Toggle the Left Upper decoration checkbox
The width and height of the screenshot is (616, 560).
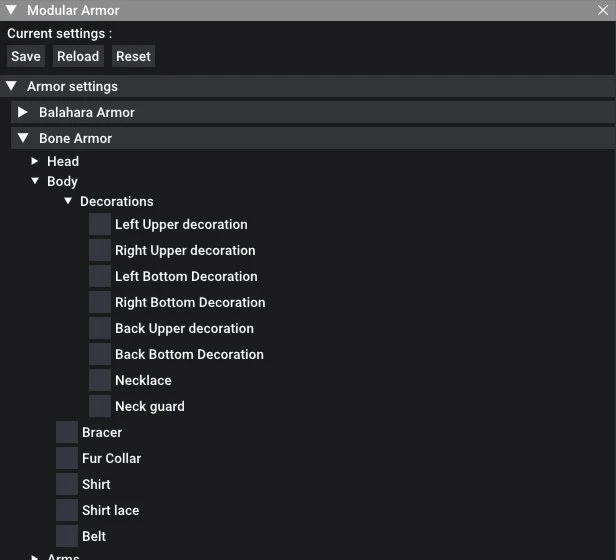(x=100, y=224)
